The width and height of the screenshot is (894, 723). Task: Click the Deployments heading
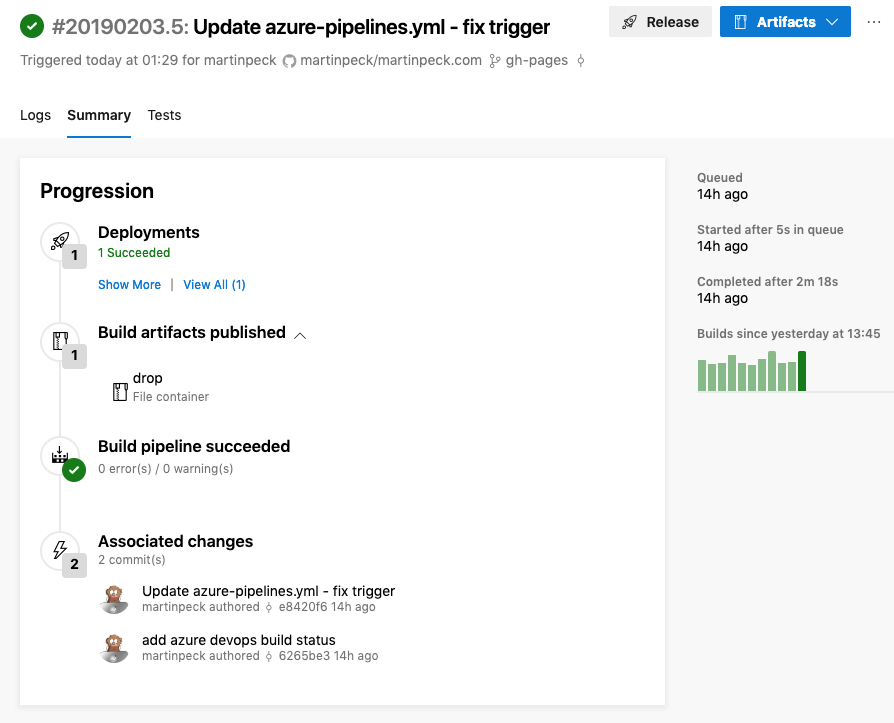coord(149,233)
